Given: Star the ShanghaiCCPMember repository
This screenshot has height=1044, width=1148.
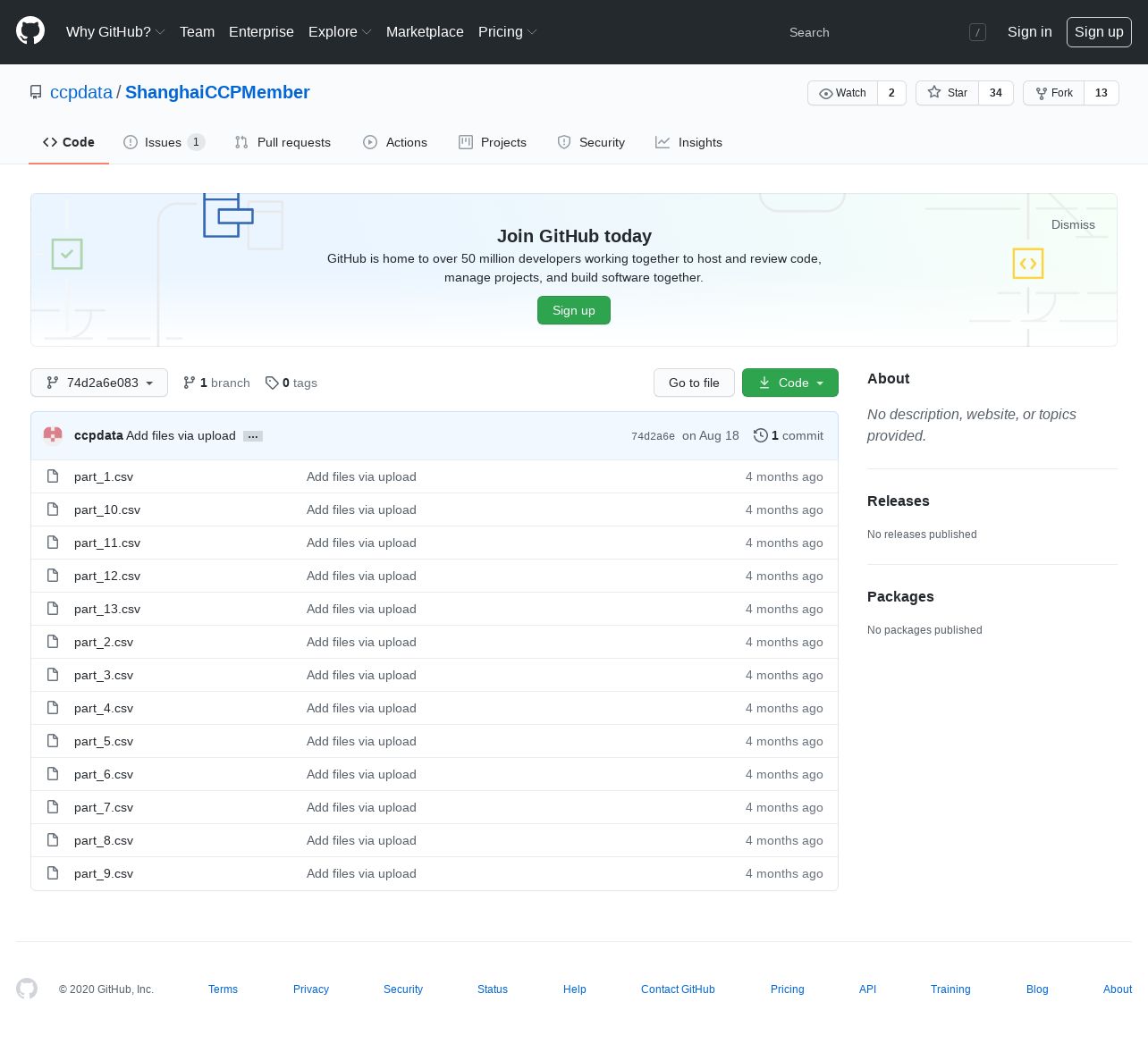Looking at the screenshot, I should click(947, 93).
